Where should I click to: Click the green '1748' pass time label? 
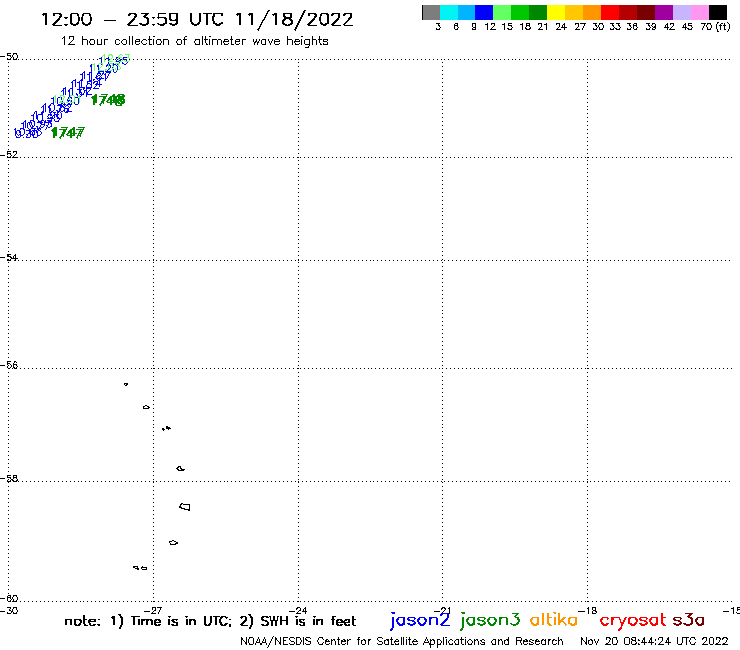tap(108, 100)
